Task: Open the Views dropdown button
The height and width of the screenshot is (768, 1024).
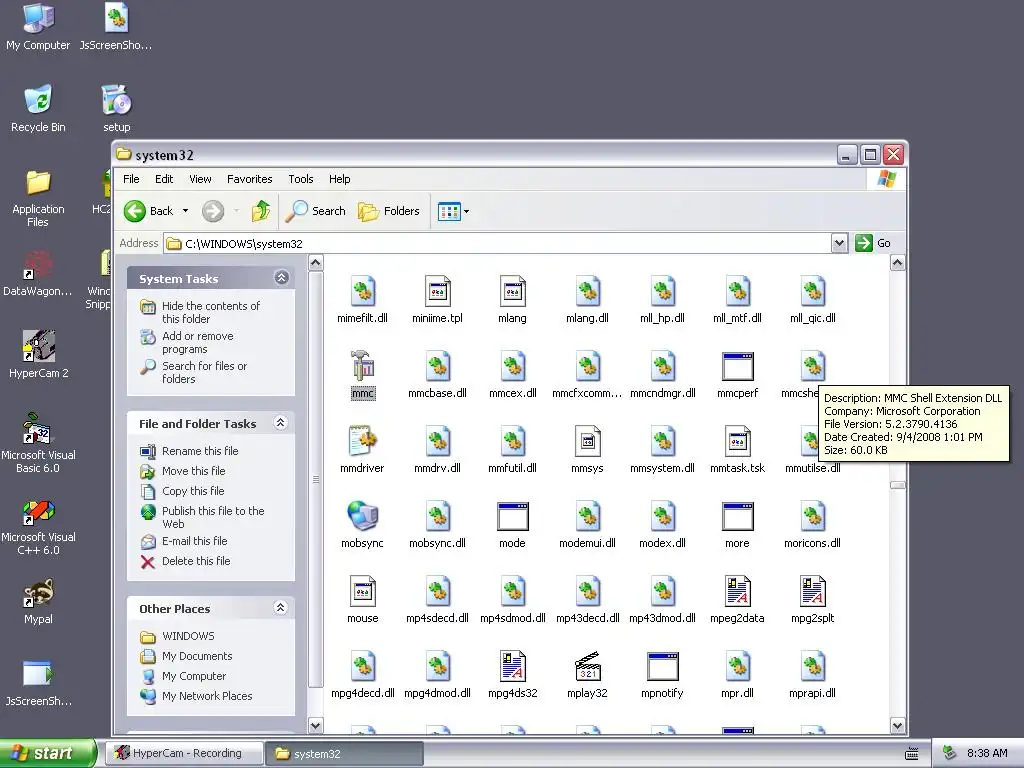Action: pos(453,212)
